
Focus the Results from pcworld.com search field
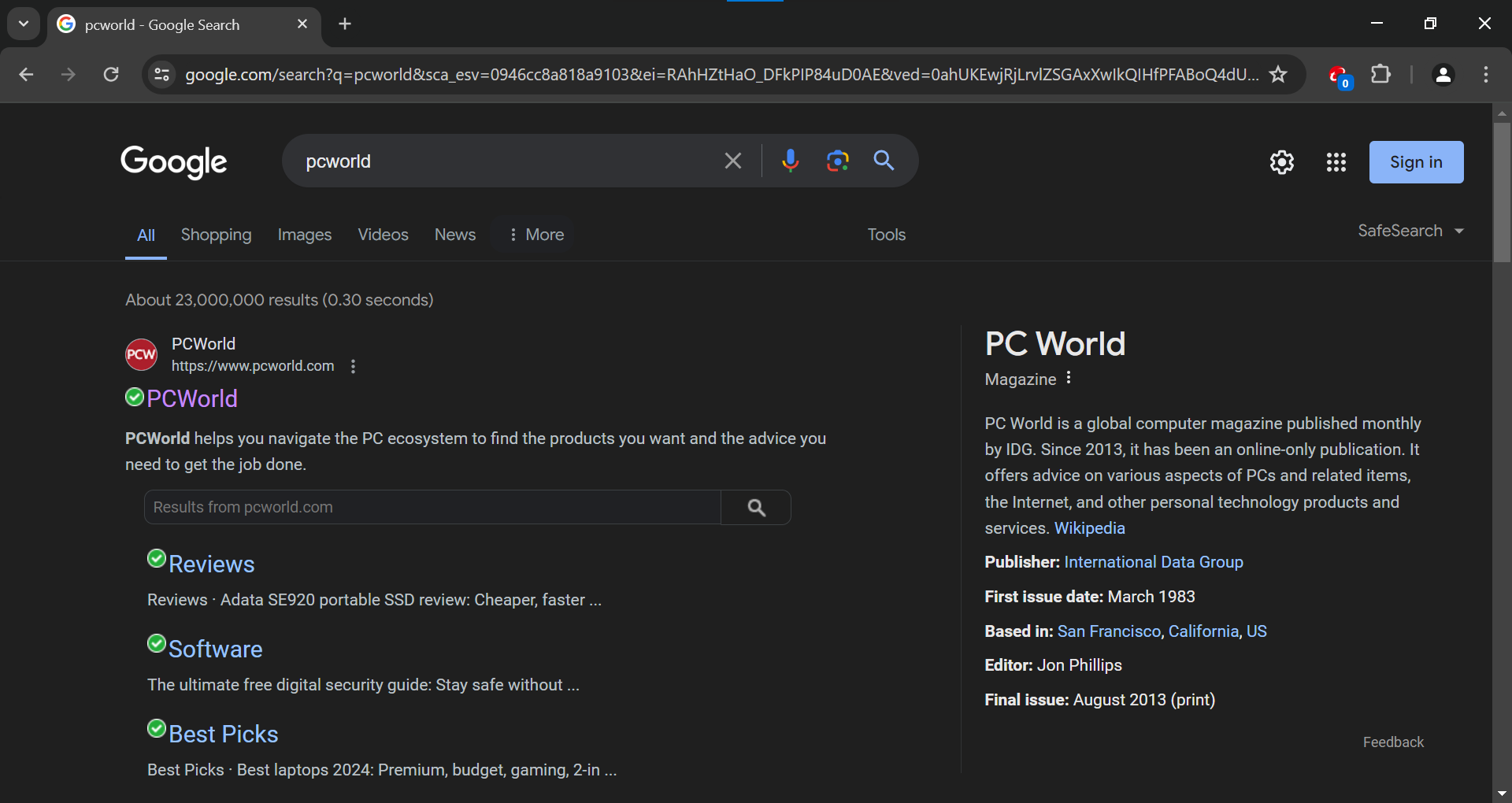tap(432, 507)
